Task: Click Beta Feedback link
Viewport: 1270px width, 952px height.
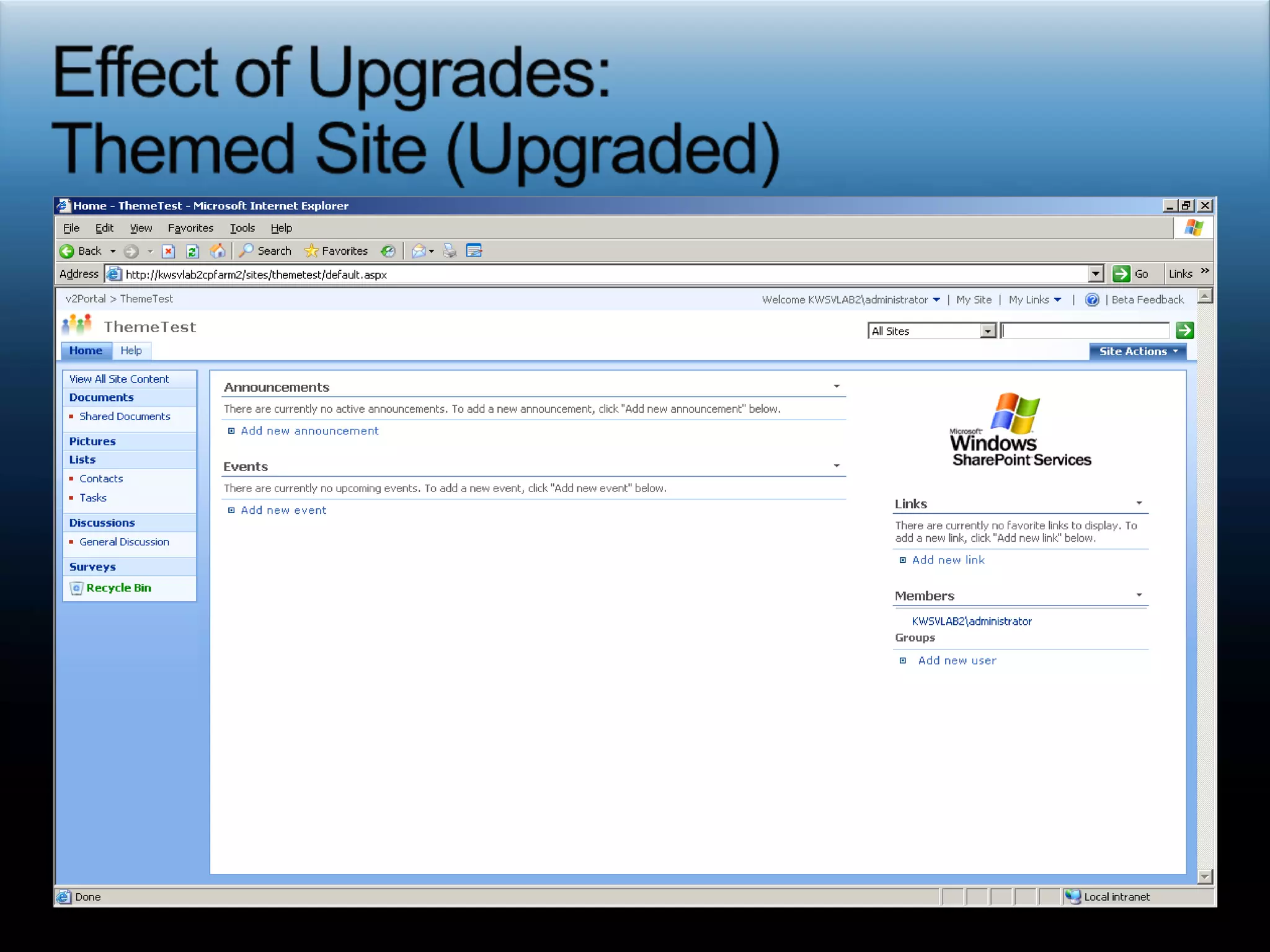Action: [x=1147, y=300]
